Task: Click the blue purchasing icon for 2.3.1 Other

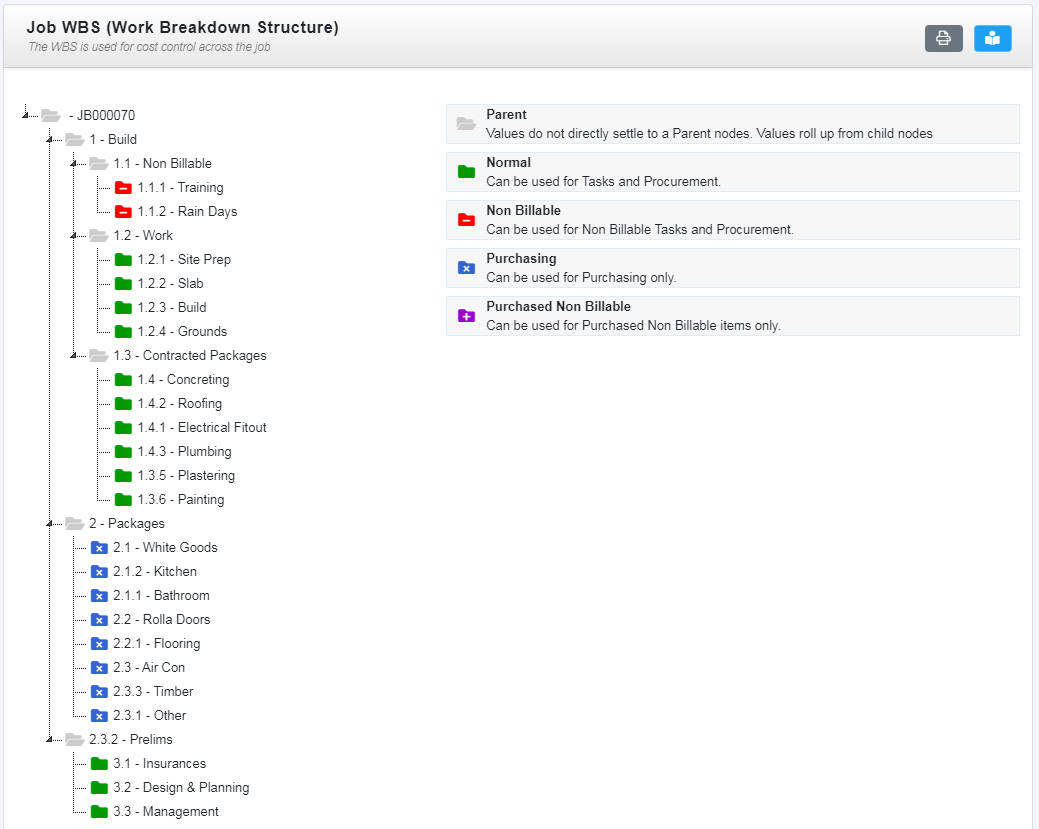Action: 99,716
